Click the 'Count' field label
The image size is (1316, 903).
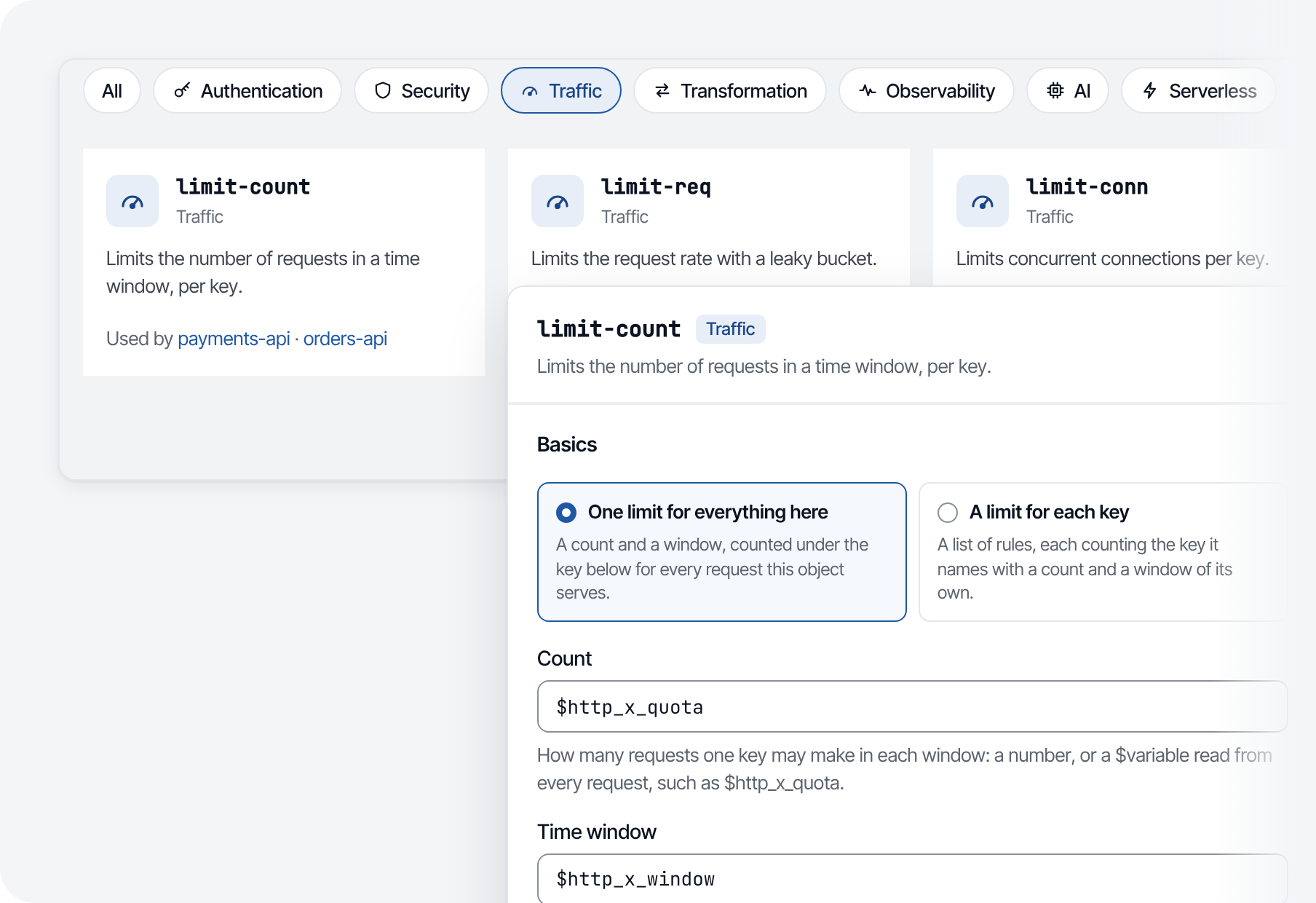pos(564,658)
